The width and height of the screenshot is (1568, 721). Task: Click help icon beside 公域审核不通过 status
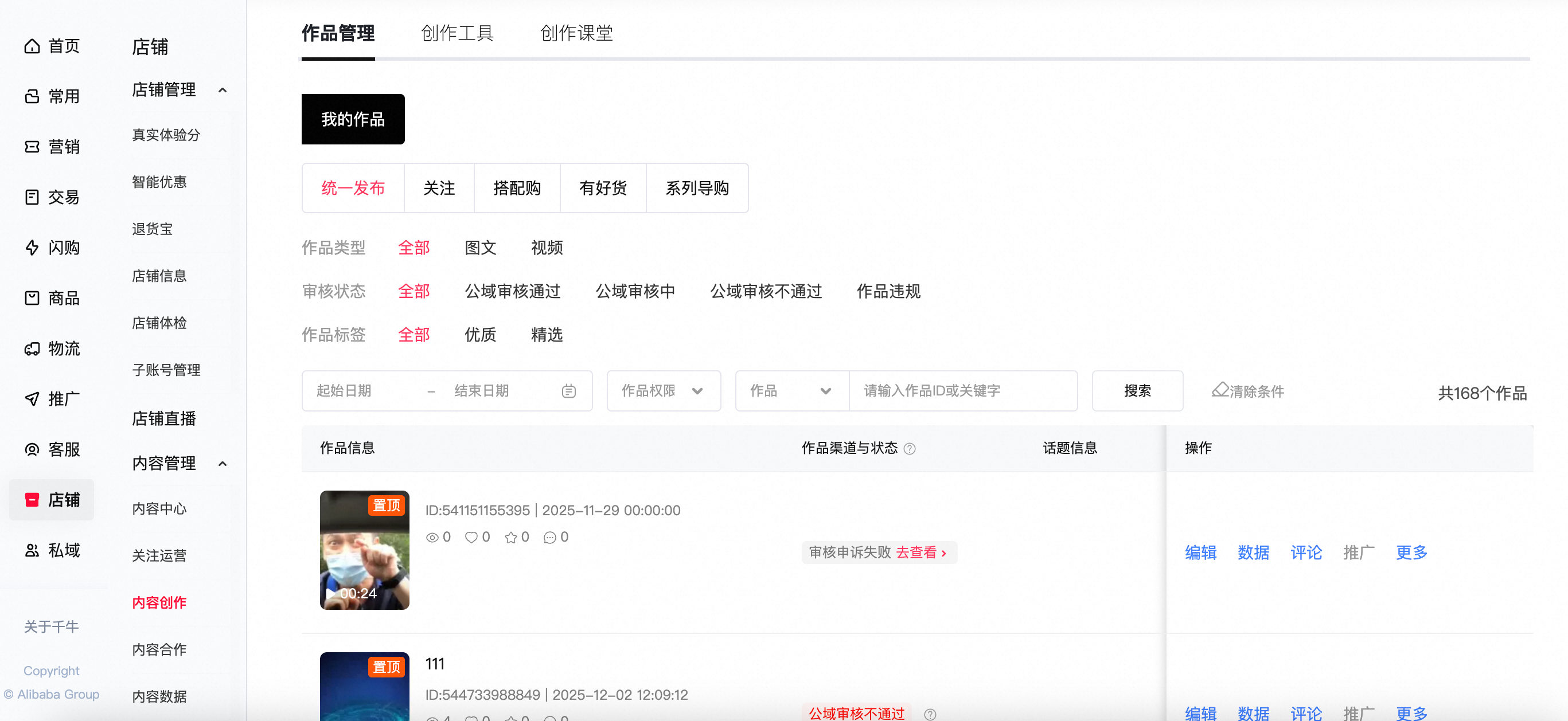coord(930,714)
